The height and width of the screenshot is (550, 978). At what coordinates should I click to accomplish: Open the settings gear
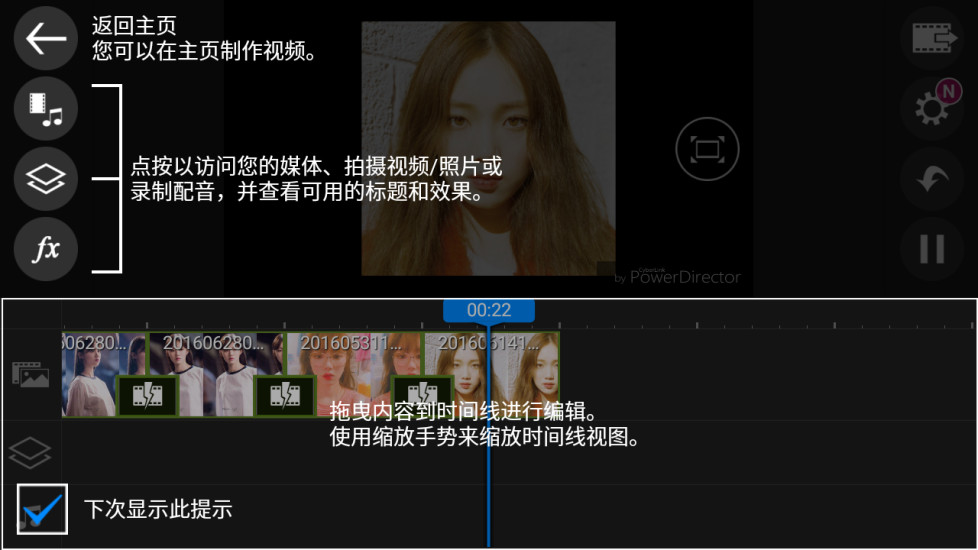[x=932, y=109]
